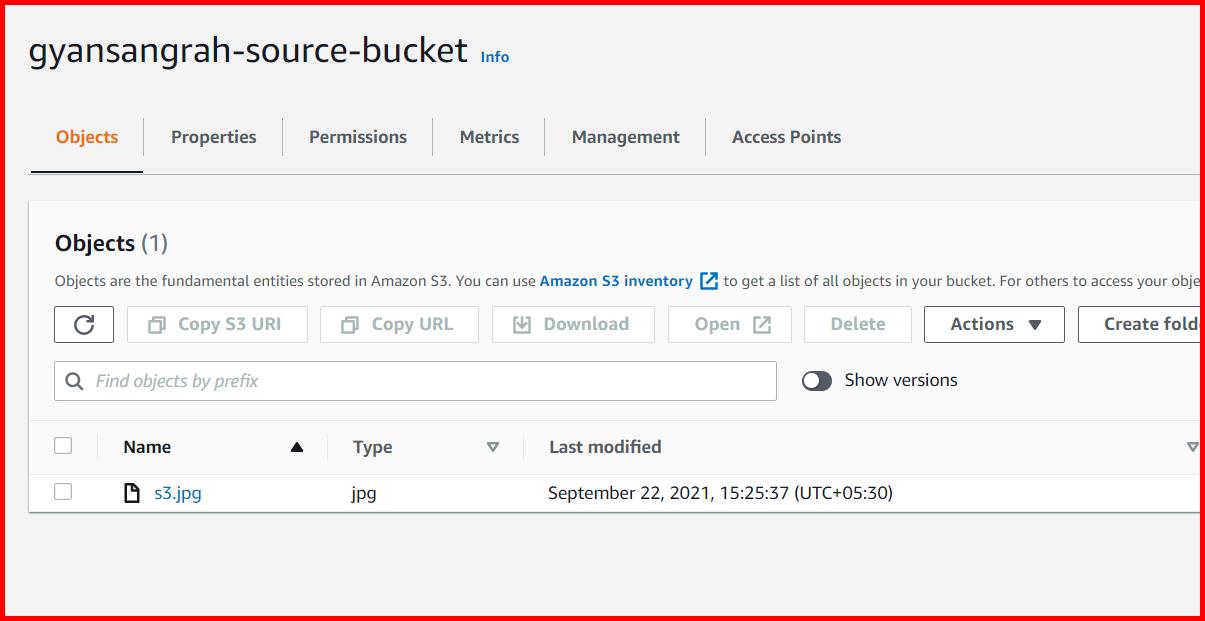Open the Actions dropdown
Viewport: 1205px width, 621px height.
pos(994,324)
